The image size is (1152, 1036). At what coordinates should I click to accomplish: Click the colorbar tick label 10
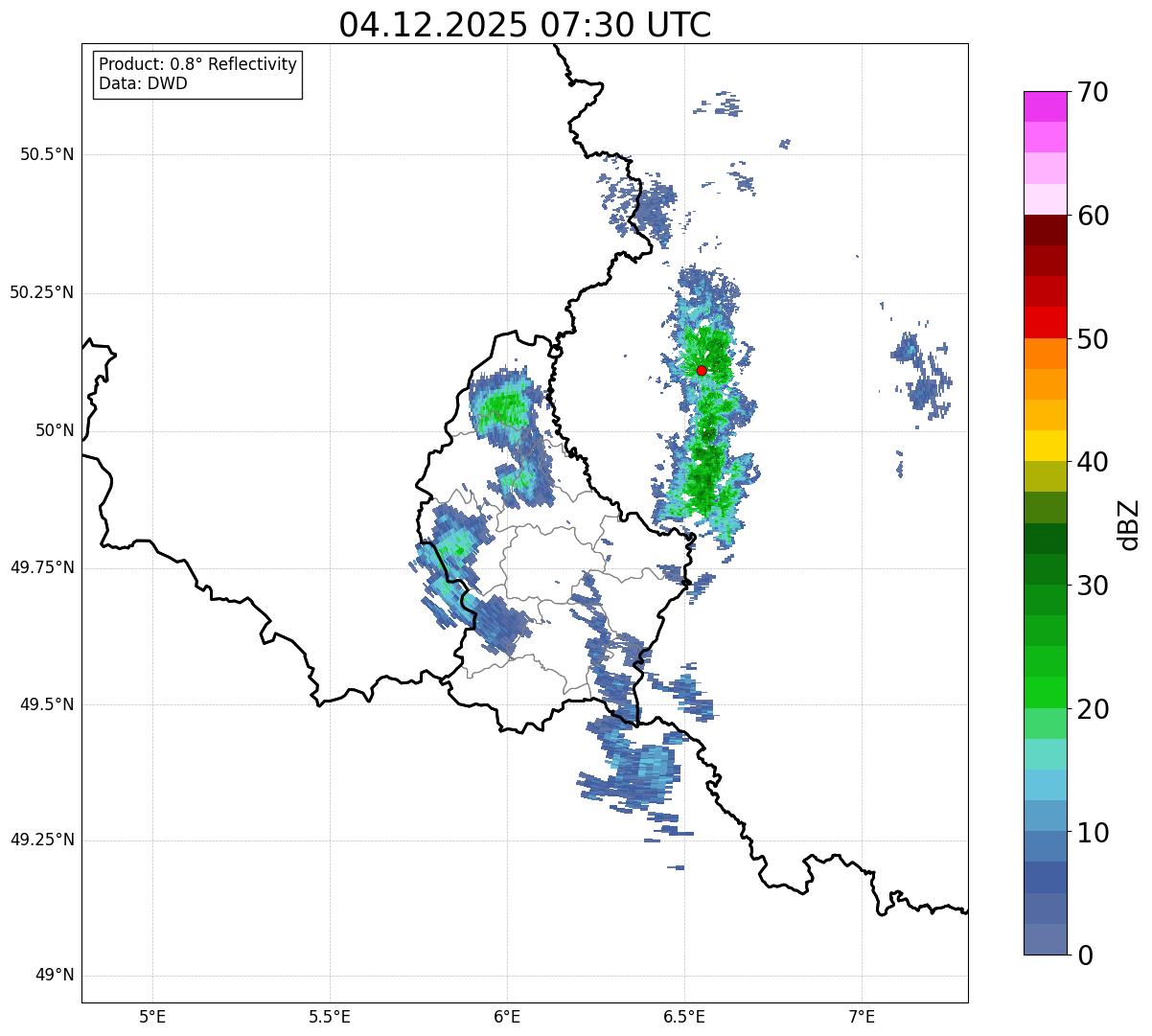pos(1093,833)
